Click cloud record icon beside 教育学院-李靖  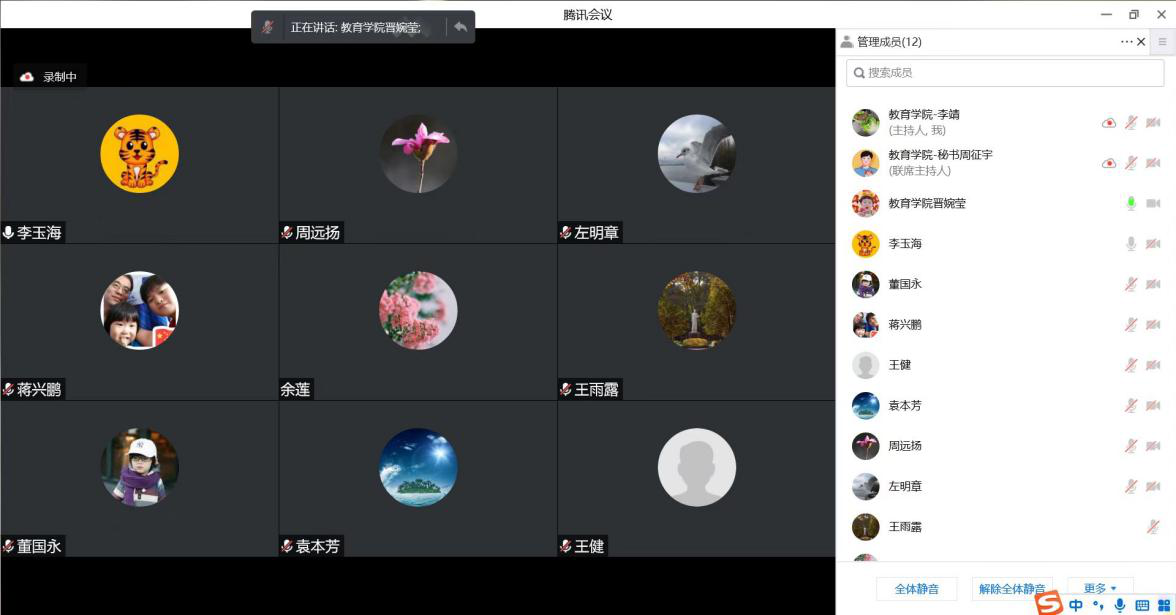(x=1108, y=123)
